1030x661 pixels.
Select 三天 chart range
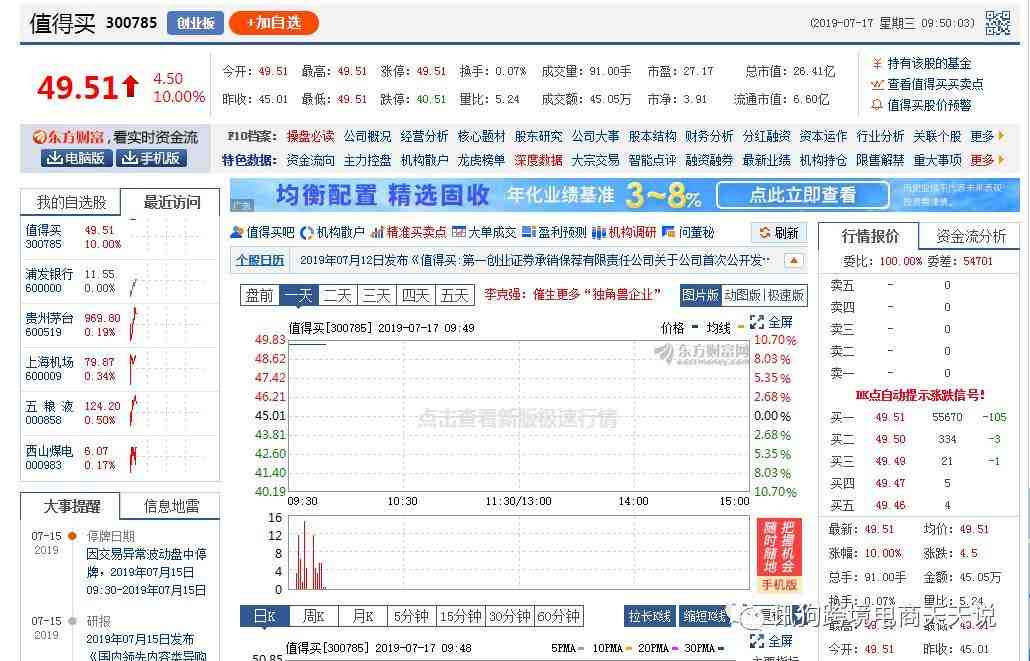[x=377, y=296]
